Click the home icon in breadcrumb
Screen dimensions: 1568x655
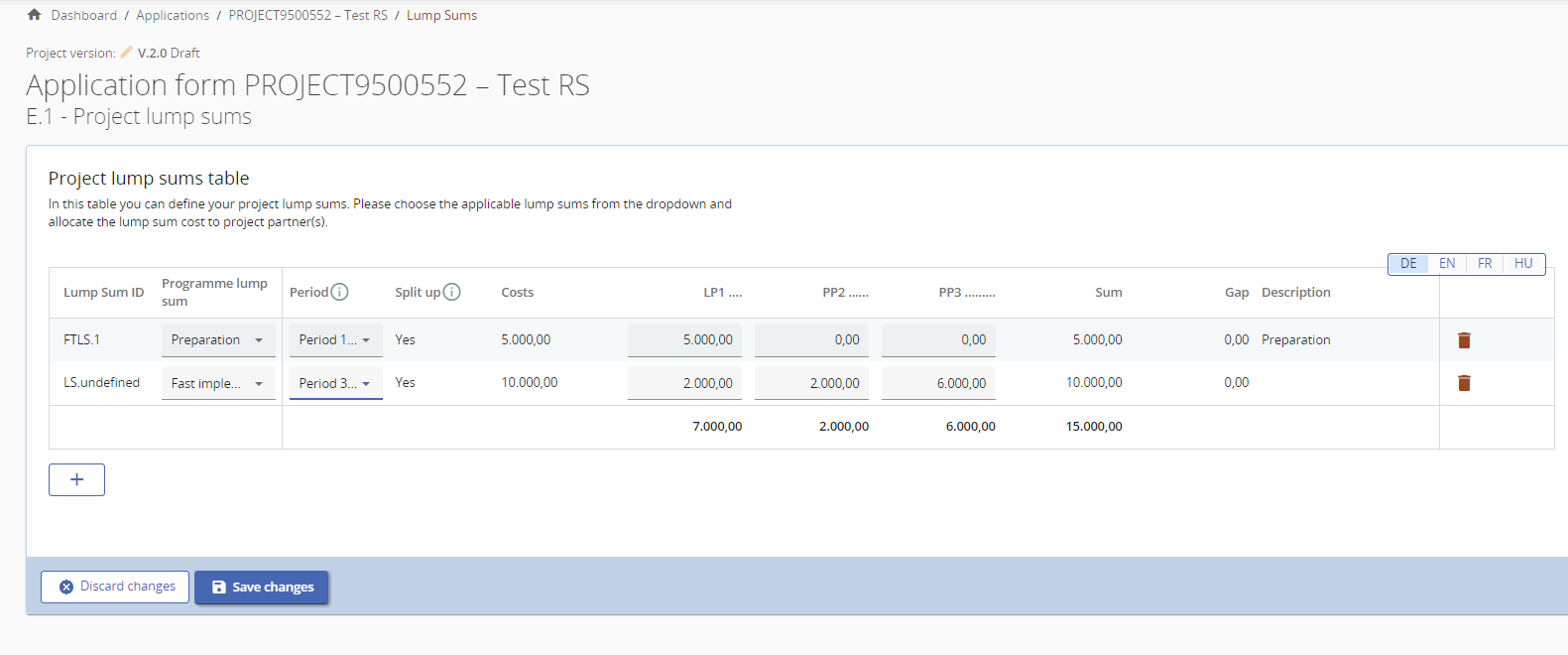click(x=34, y=15)
